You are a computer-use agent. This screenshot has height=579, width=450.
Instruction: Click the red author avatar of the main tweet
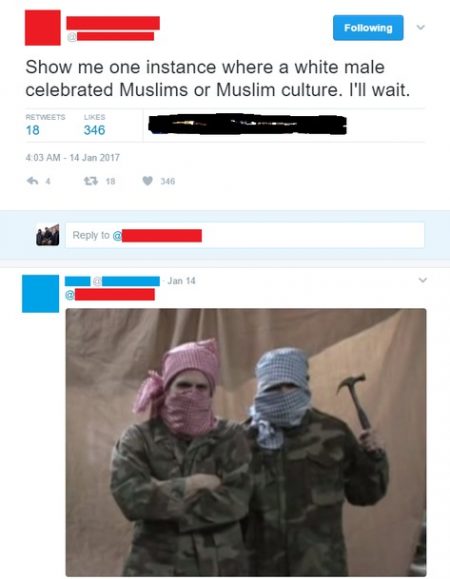[x=42, y=28]
